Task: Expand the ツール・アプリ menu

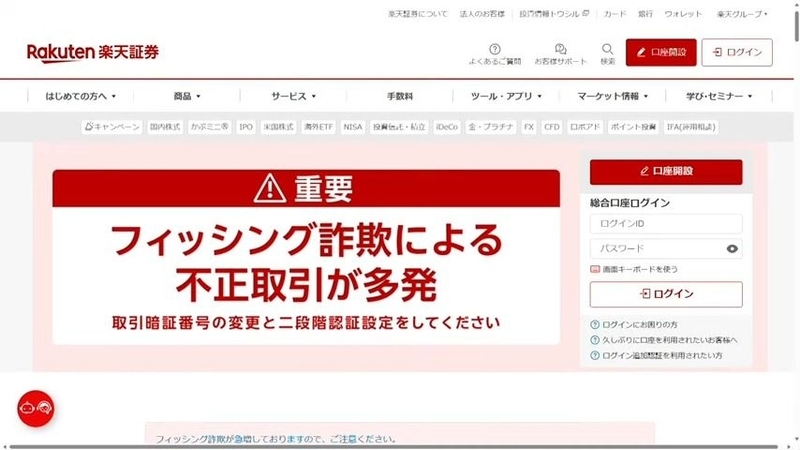Action: pos(506,96)
